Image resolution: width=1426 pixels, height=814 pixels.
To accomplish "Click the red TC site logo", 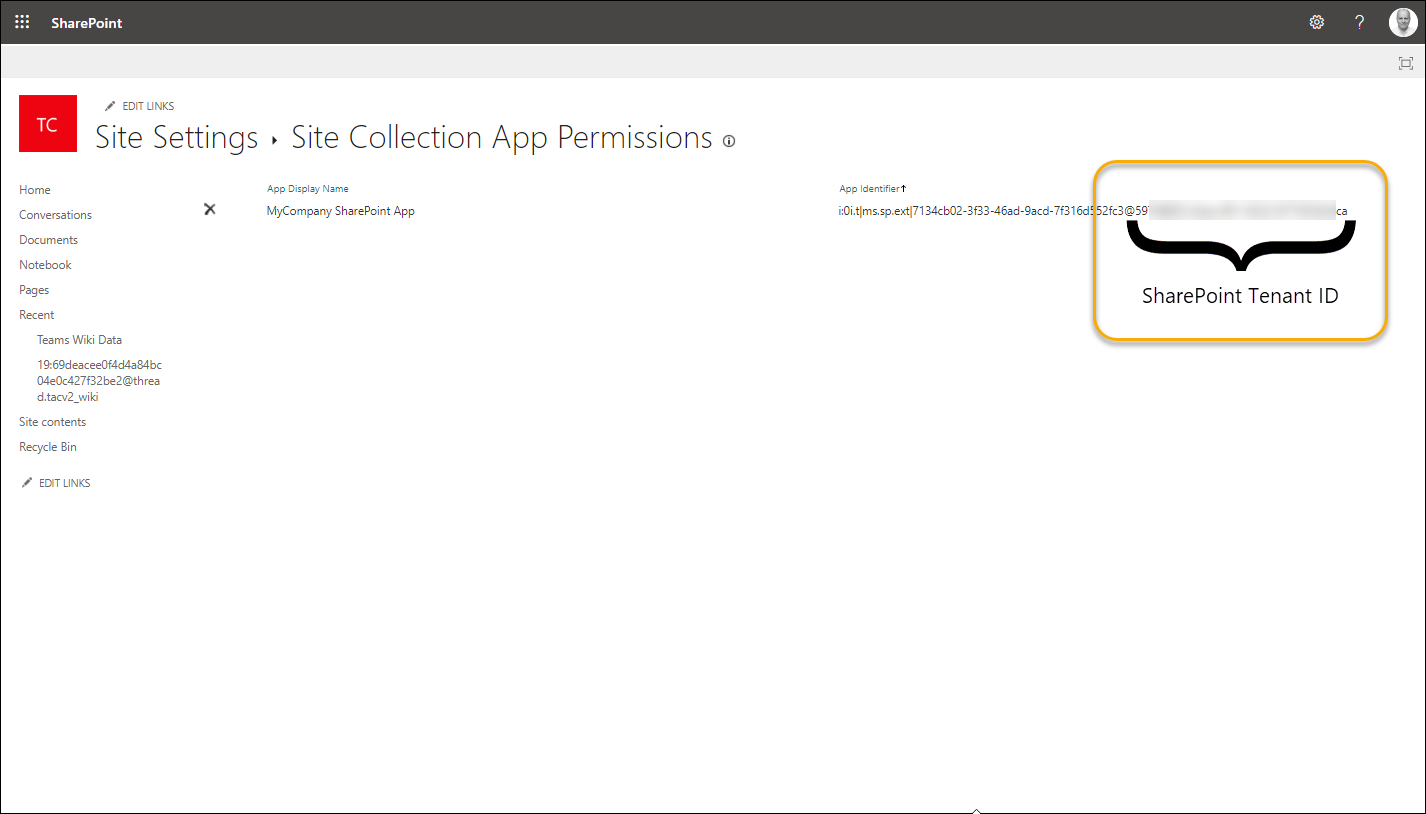I will [48, 124].
